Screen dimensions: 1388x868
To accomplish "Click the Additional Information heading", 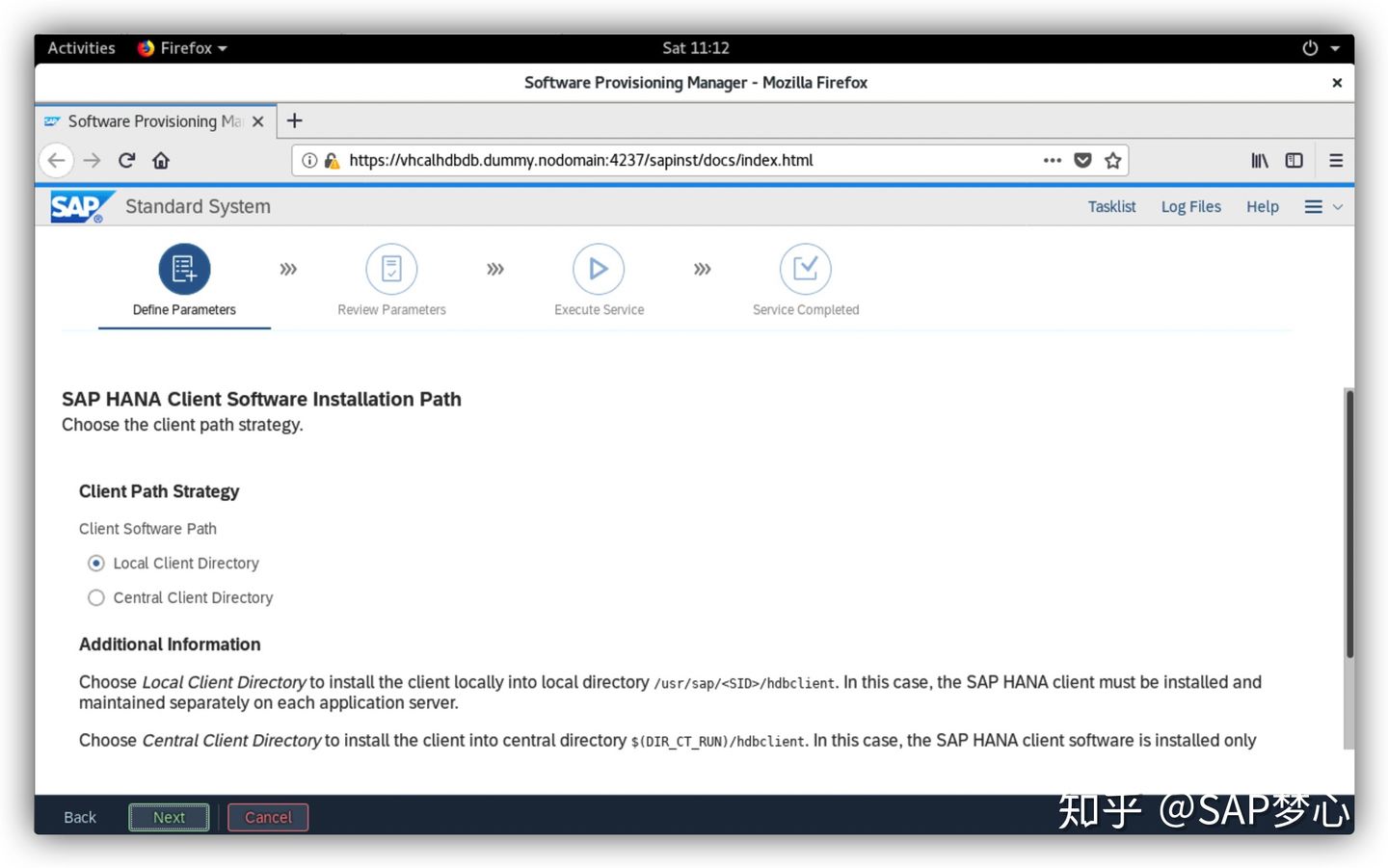I will [x=170, y=644].
